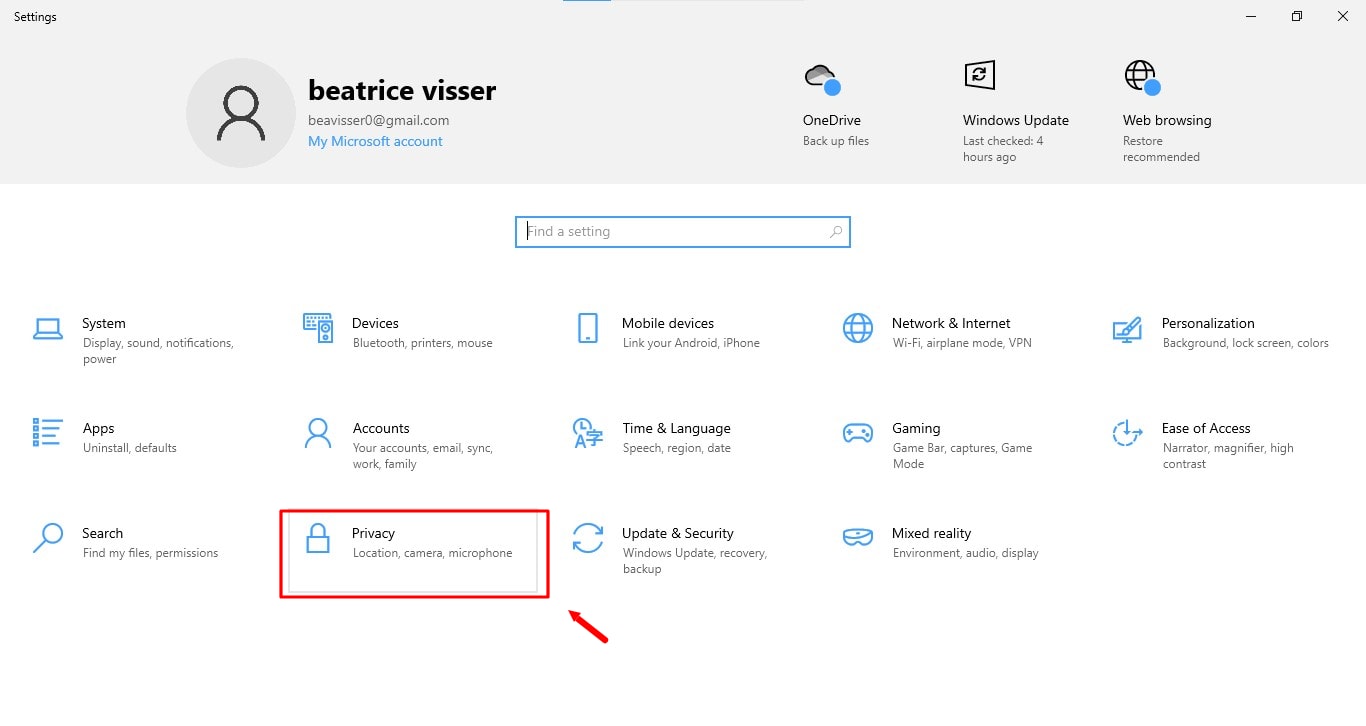Click the 'Restore recommended' text

(1161, 149)
